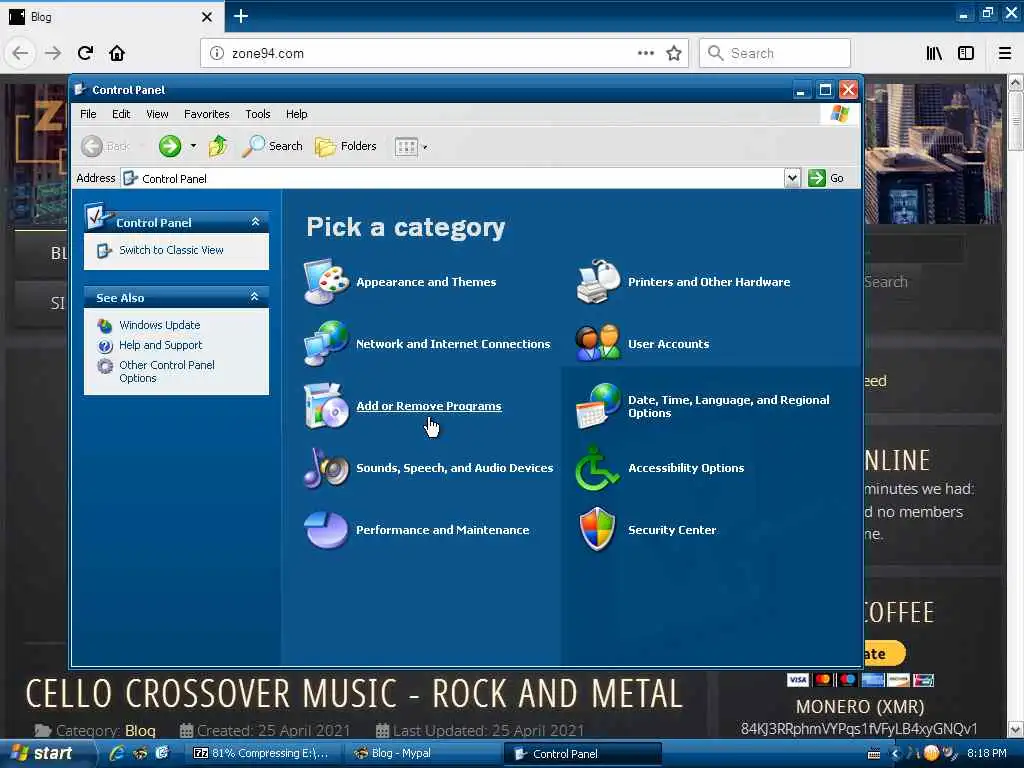Open the browser Library icon

click(935, 53)
